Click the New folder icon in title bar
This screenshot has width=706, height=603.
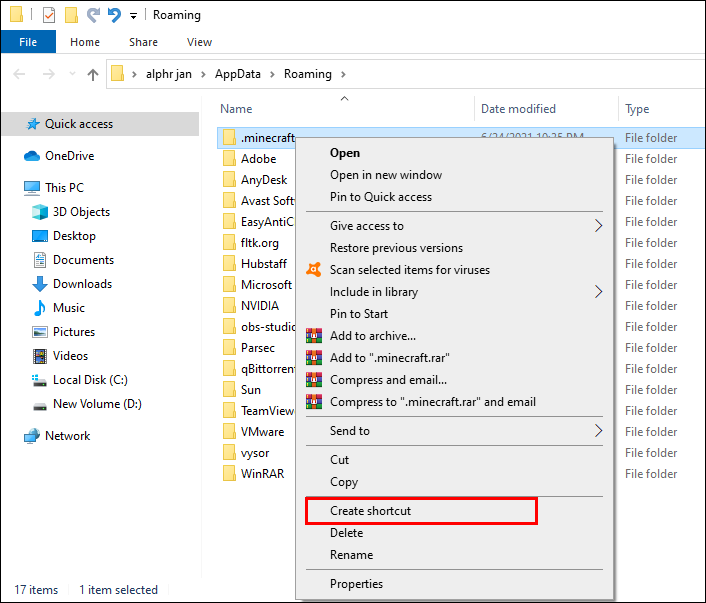pos(71,15)
